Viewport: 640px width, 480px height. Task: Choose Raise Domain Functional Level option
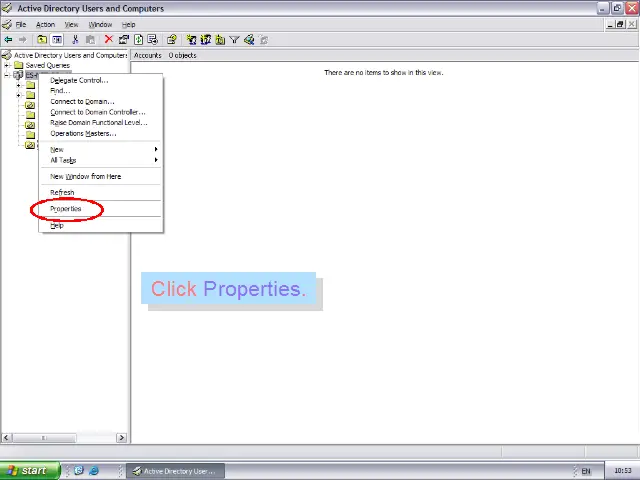pyautogui.click(x=98, y=123)
